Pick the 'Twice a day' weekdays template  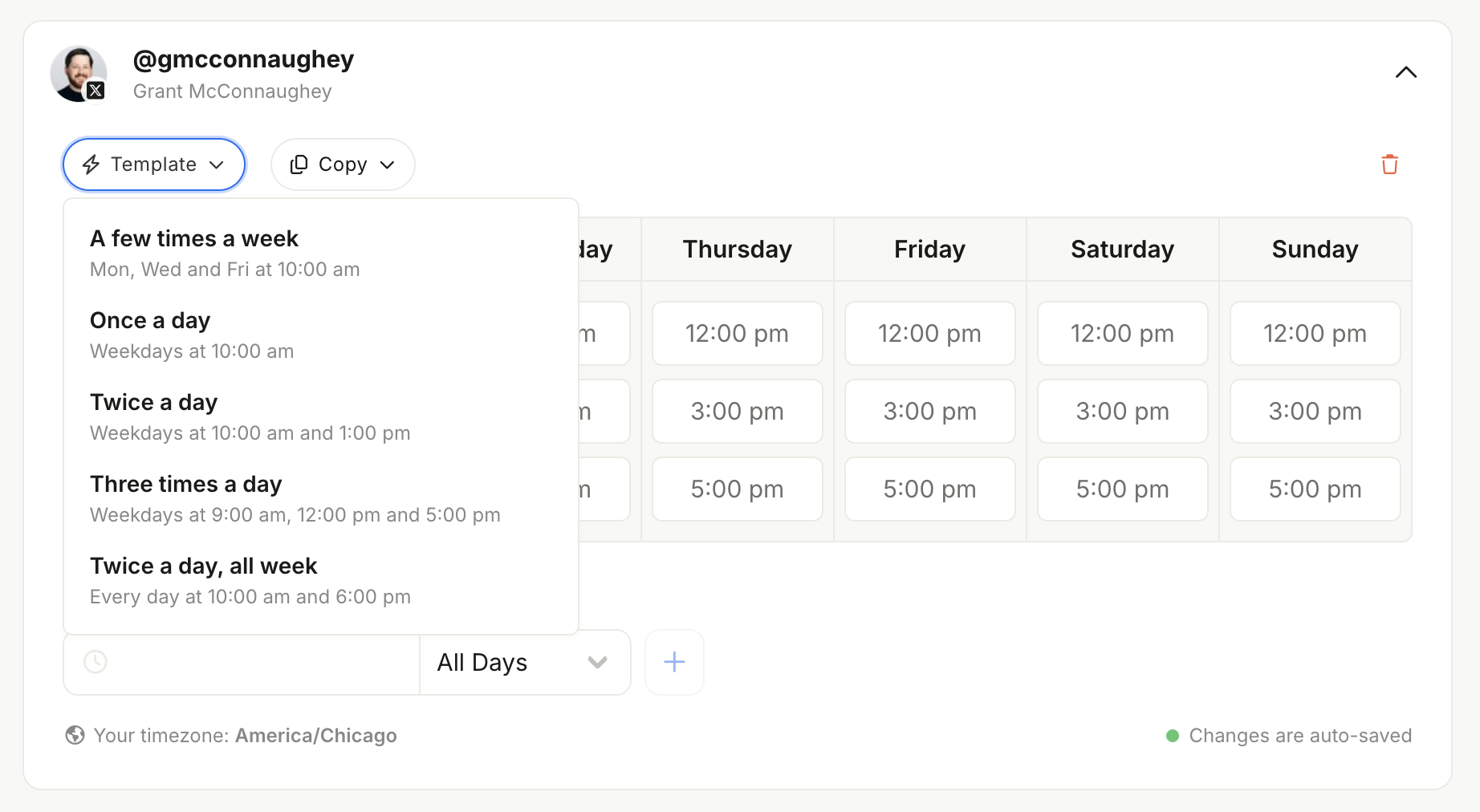click(x=321, y=416)
